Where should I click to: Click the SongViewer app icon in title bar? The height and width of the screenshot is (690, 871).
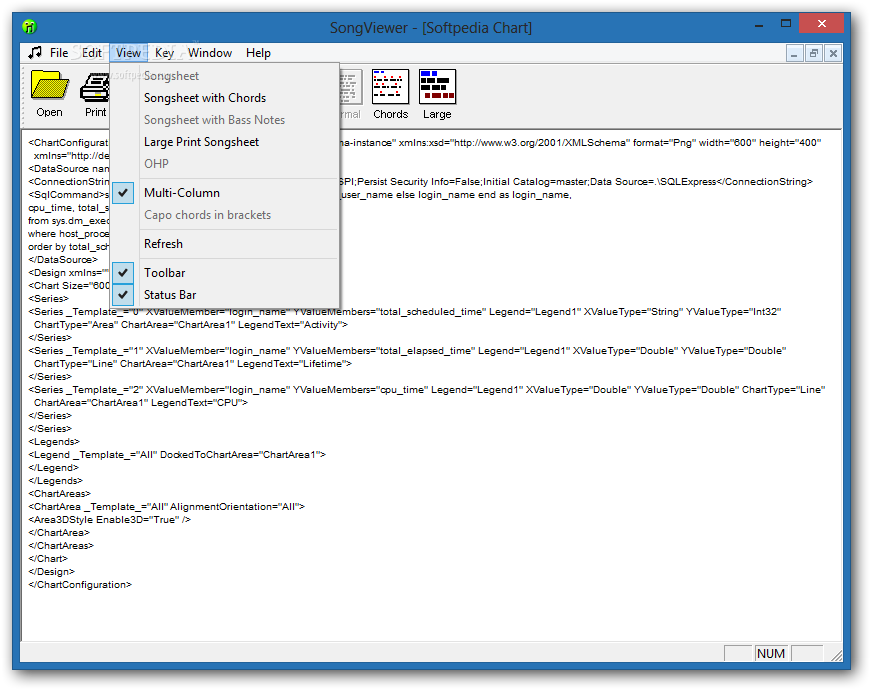click(x=29, y=26)
